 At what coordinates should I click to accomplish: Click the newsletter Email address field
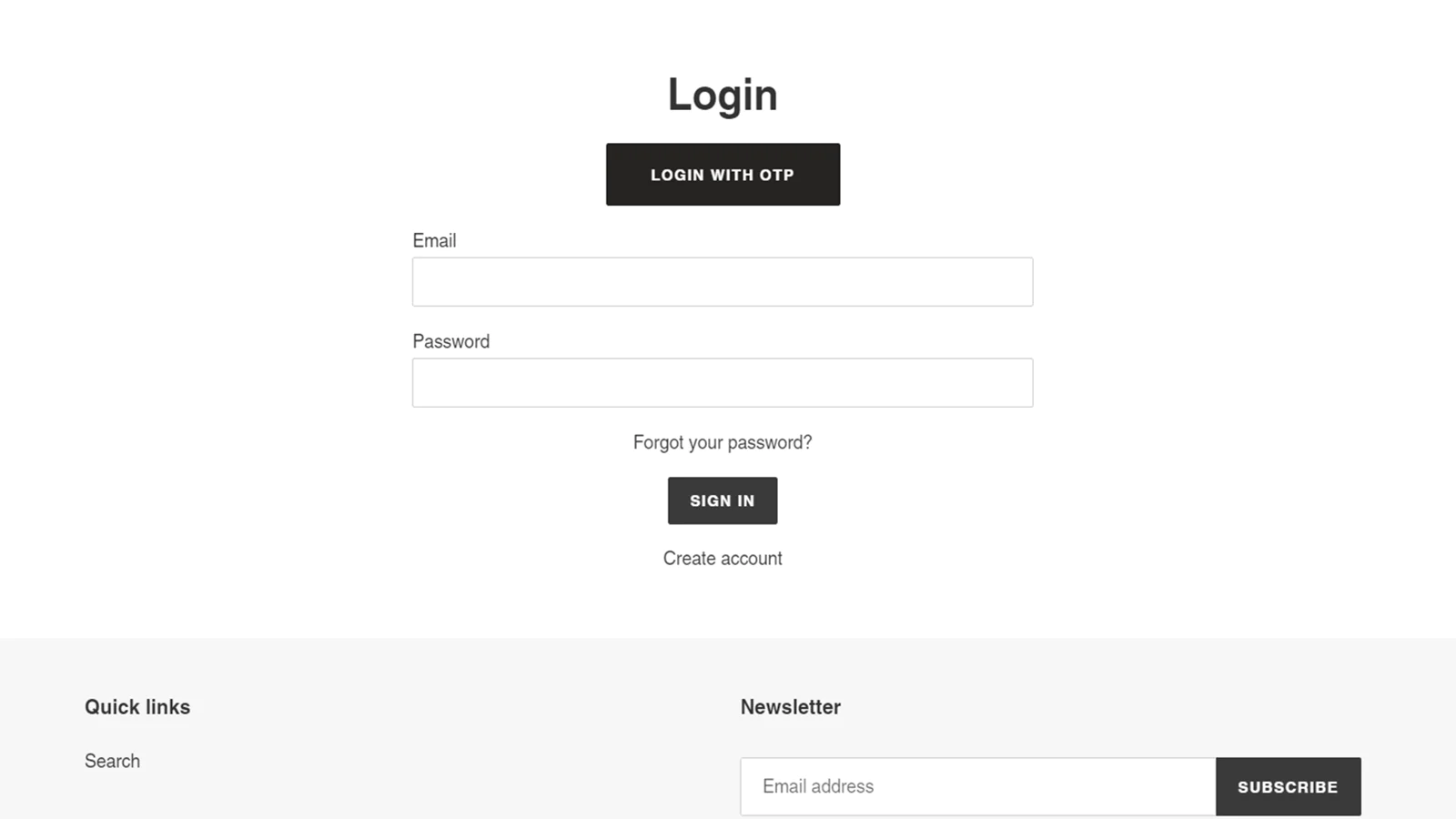click(x=977, y=786)
